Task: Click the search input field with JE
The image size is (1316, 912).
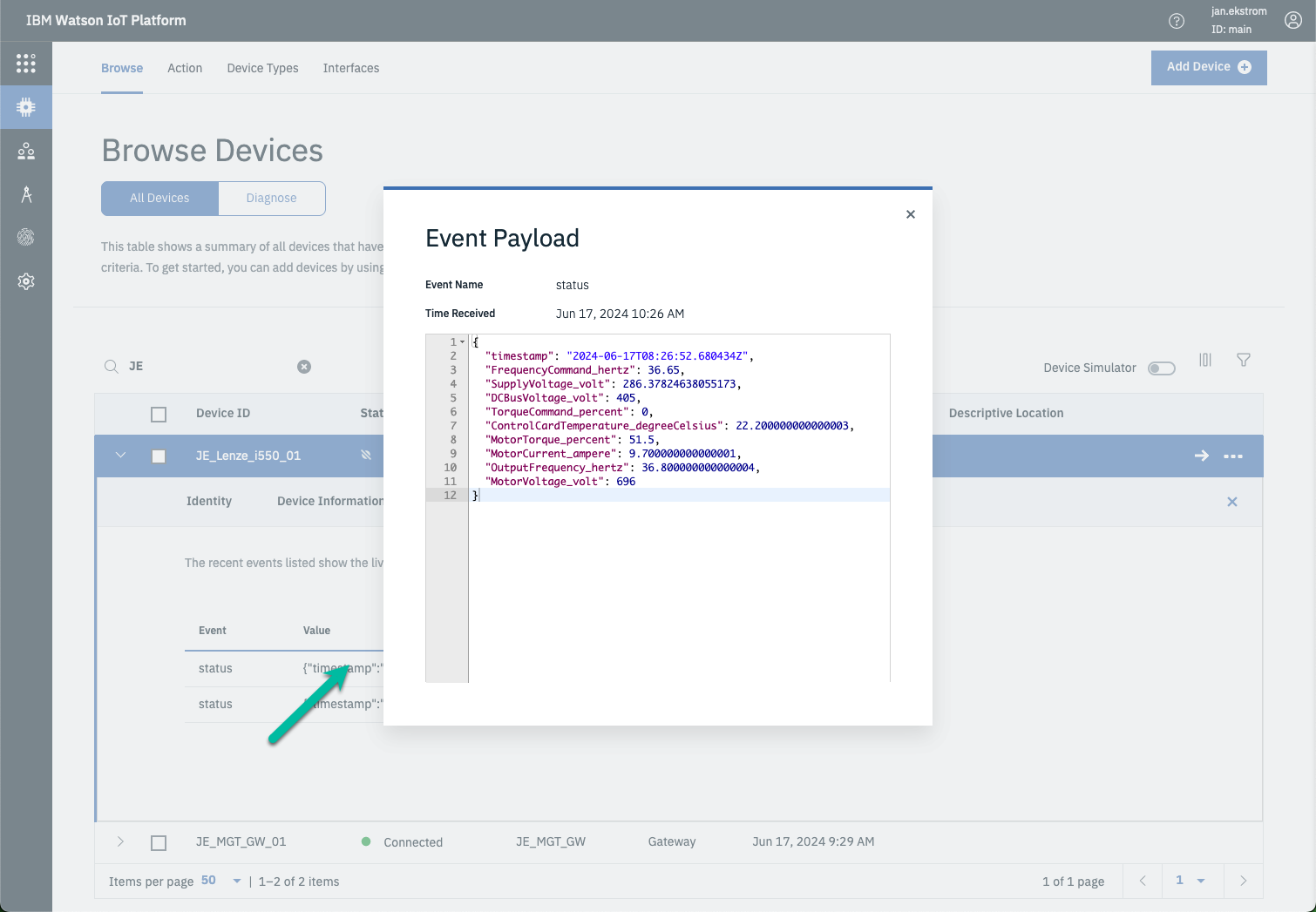Action: (209, 367)
